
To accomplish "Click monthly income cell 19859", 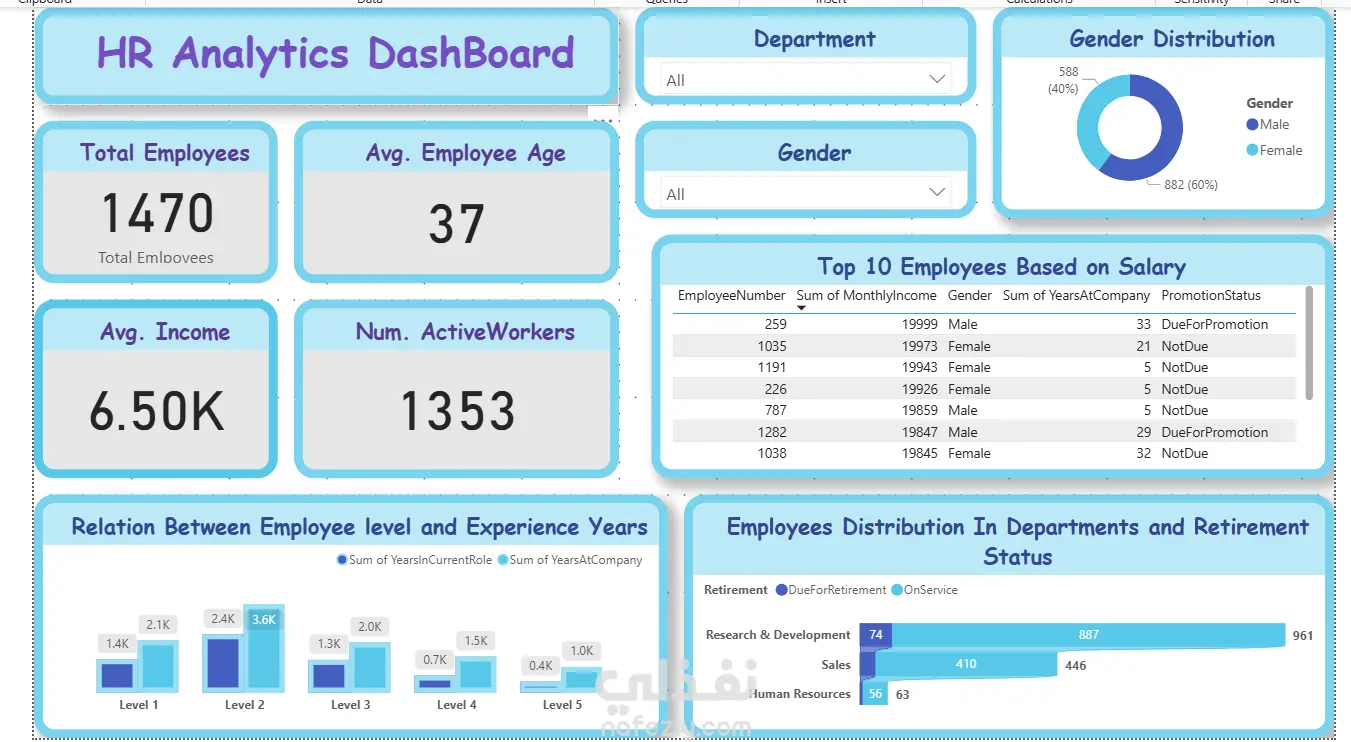I will click(920, 411).
